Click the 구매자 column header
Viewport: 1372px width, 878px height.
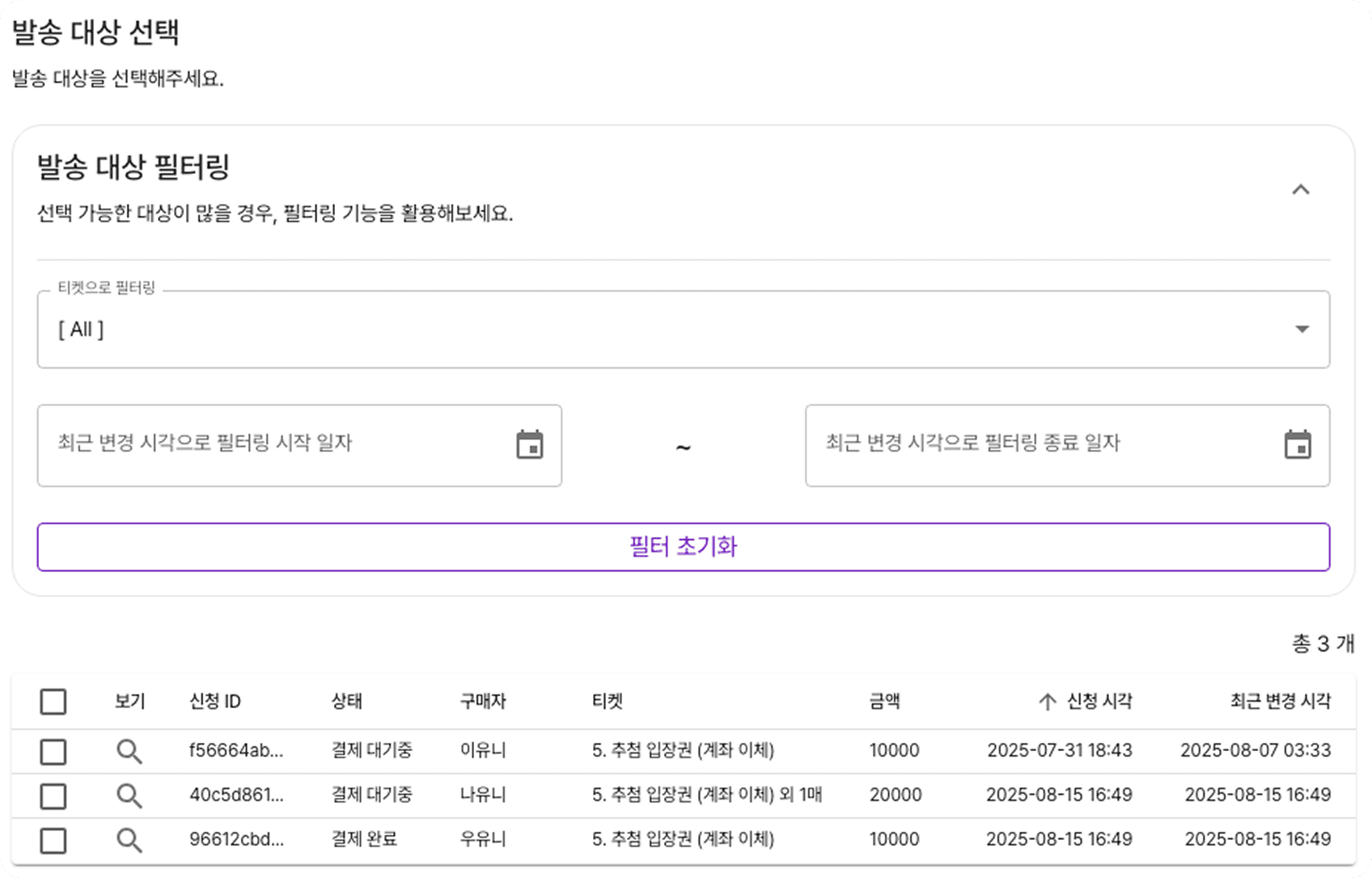click(x=483, y=702)
